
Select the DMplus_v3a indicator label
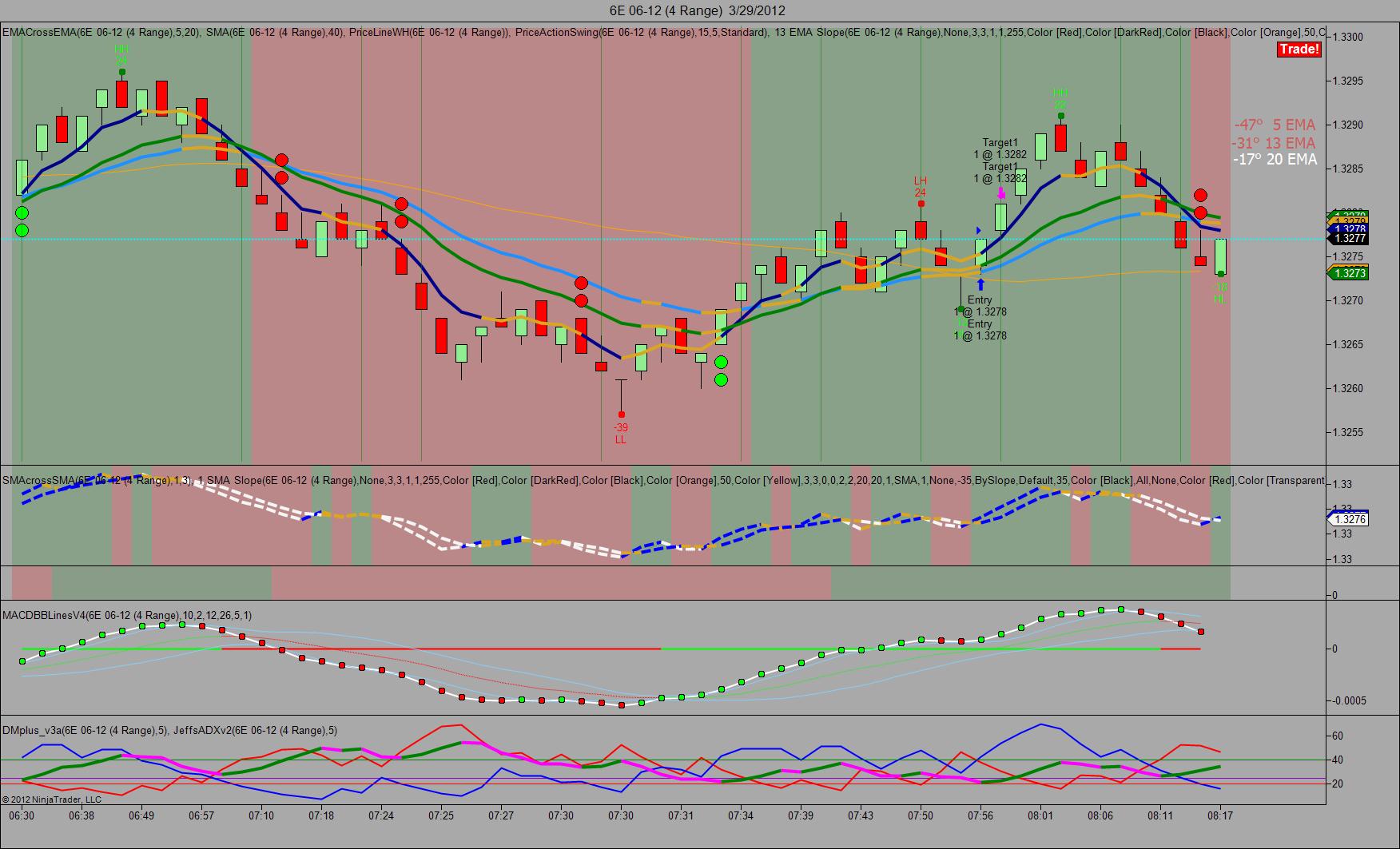[85, 730]
